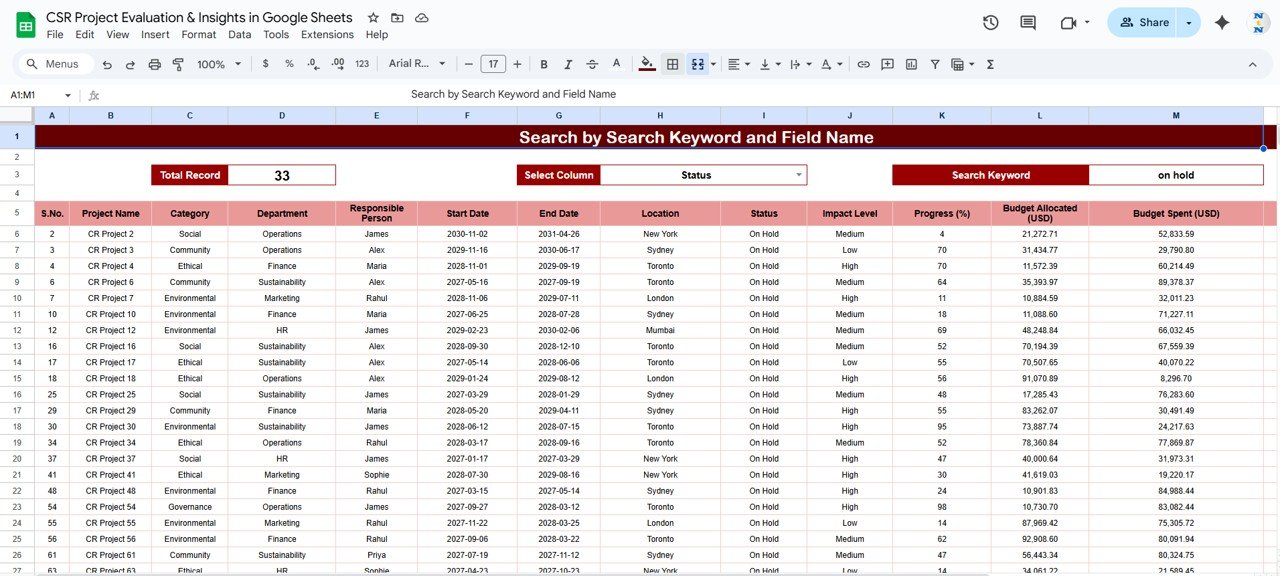The image size is (1280, 576).
Task: Toggle bold formatting
Action: (544, 64)
